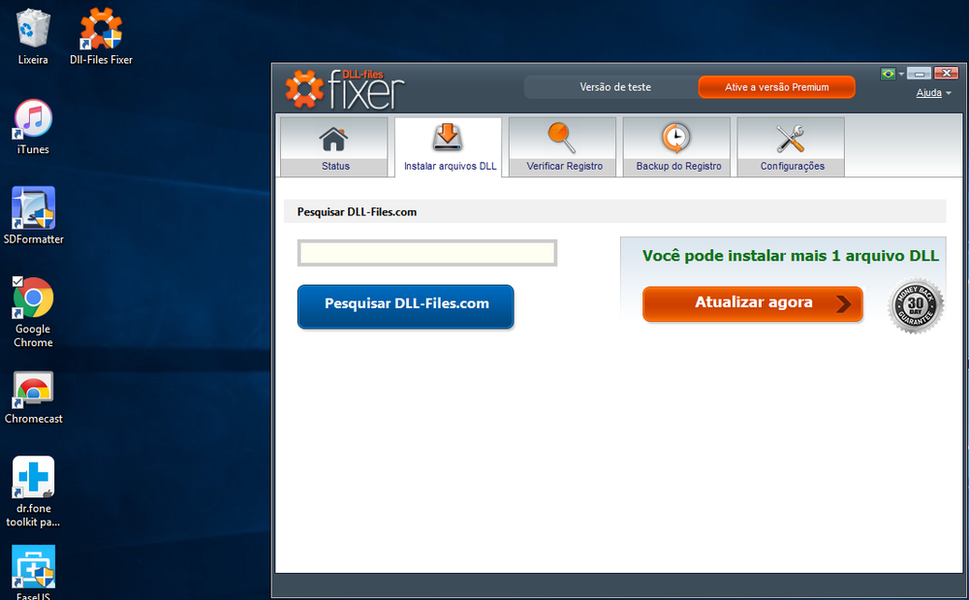
Task: Uncheck the Google Chrome icon selection checkbox
Action: [17, 282]
